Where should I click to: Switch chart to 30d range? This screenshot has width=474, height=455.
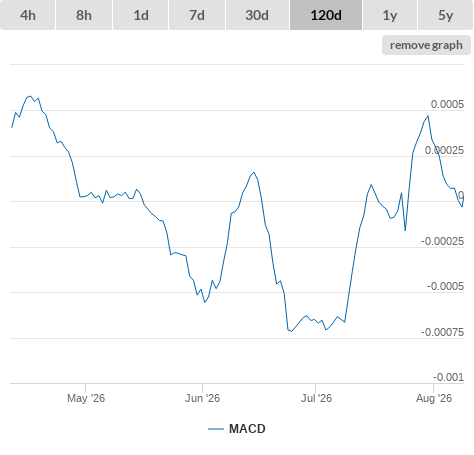pyautogui.click(x=257, y=15)
